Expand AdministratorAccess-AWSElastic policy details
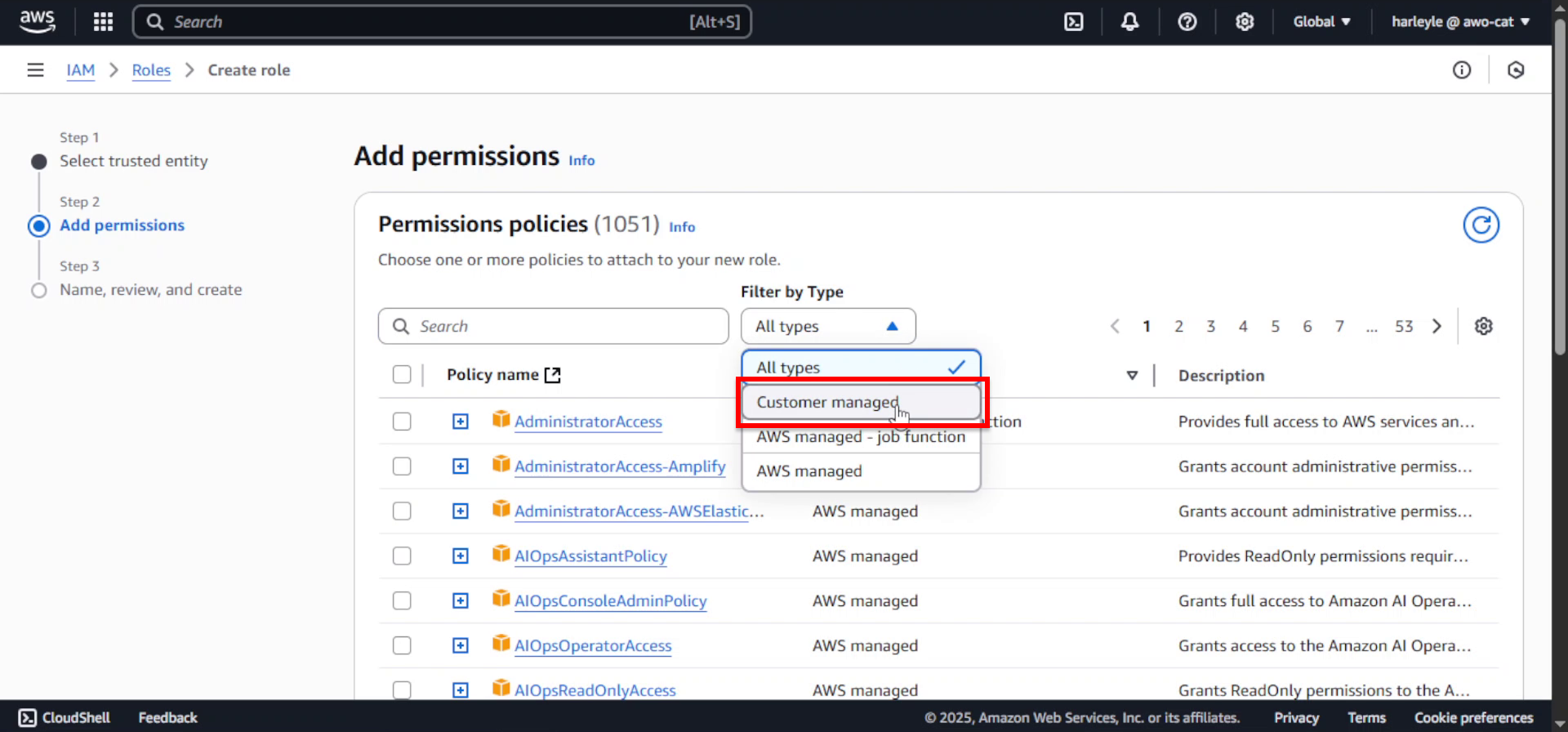The height and width of the screenshot is (732, 1568). (x=461, y=511)
